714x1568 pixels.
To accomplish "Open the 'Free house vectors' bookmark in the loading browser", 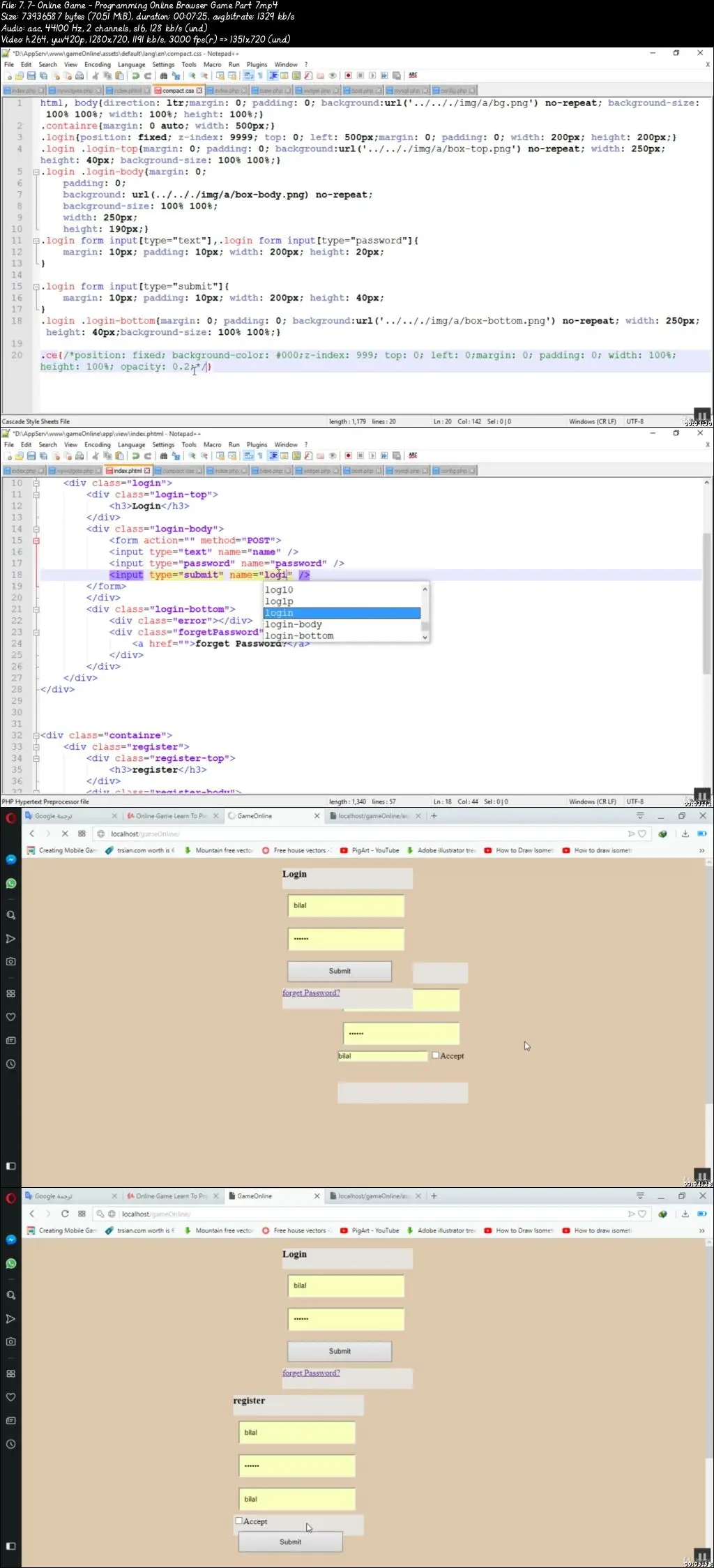I will click(x=296, y=850).
